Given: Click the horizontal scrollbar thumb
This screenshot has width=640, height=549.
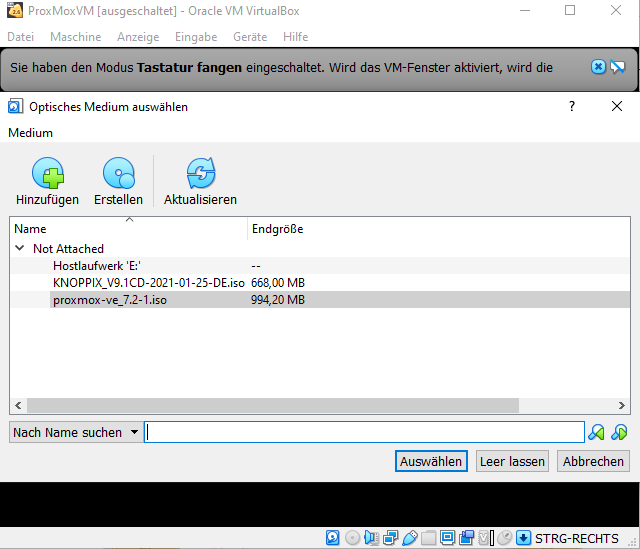Looking at the screenshot, I should coord(273,405).
